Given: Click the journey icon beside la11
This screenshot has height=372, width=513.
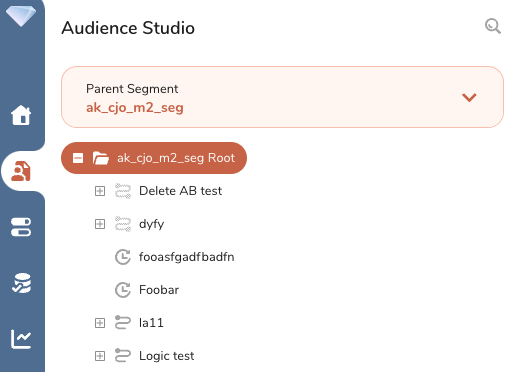Looking at the screenshot, I should tap(123, 323).
